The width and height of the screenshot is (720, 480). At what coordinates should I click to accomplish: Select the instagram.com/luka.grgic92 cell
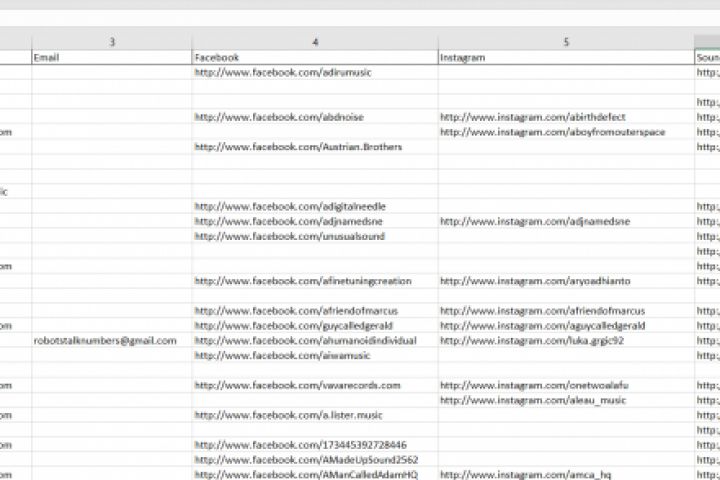(x=566, y=341)
